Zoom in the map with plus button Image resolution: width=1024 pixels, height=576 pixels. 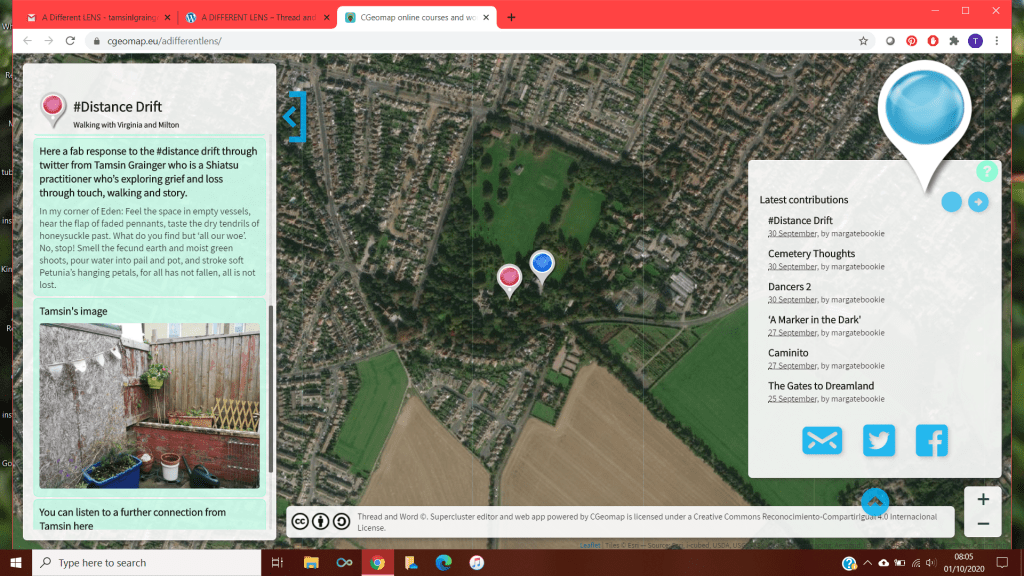[x=983, y=499]
